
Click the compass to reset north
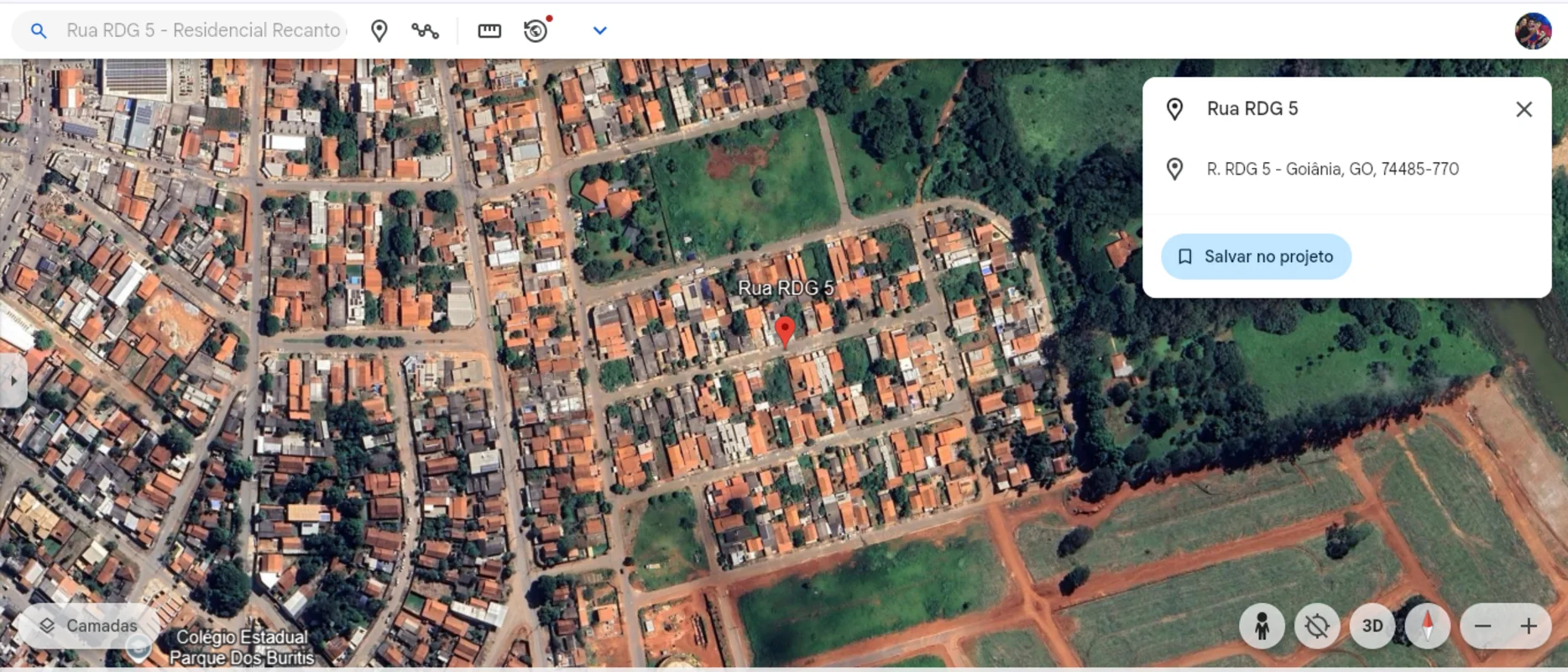[x=1428, y=626]
